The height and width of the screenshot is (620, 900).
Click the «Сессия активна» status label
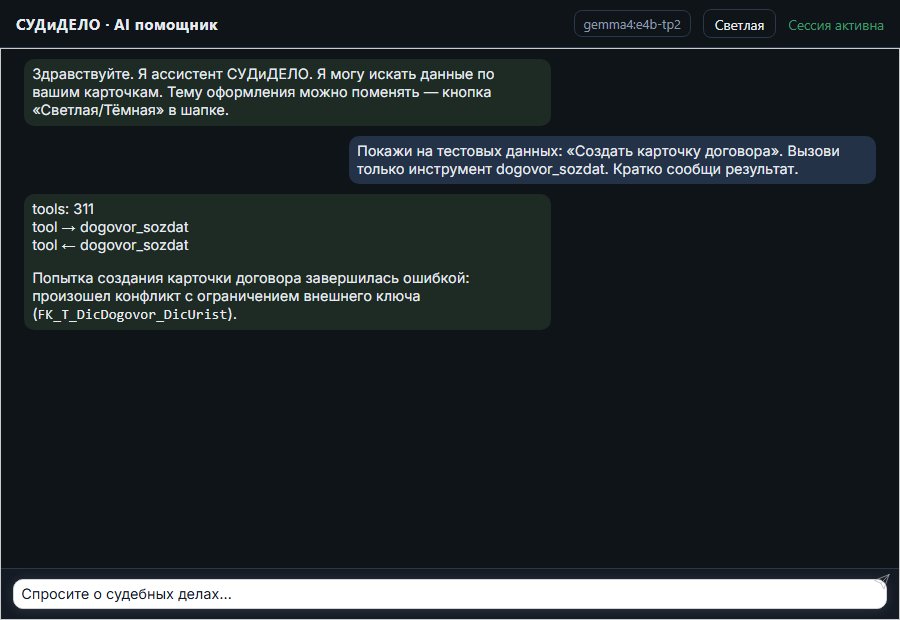pyautogui.click(x=836, y=25)
